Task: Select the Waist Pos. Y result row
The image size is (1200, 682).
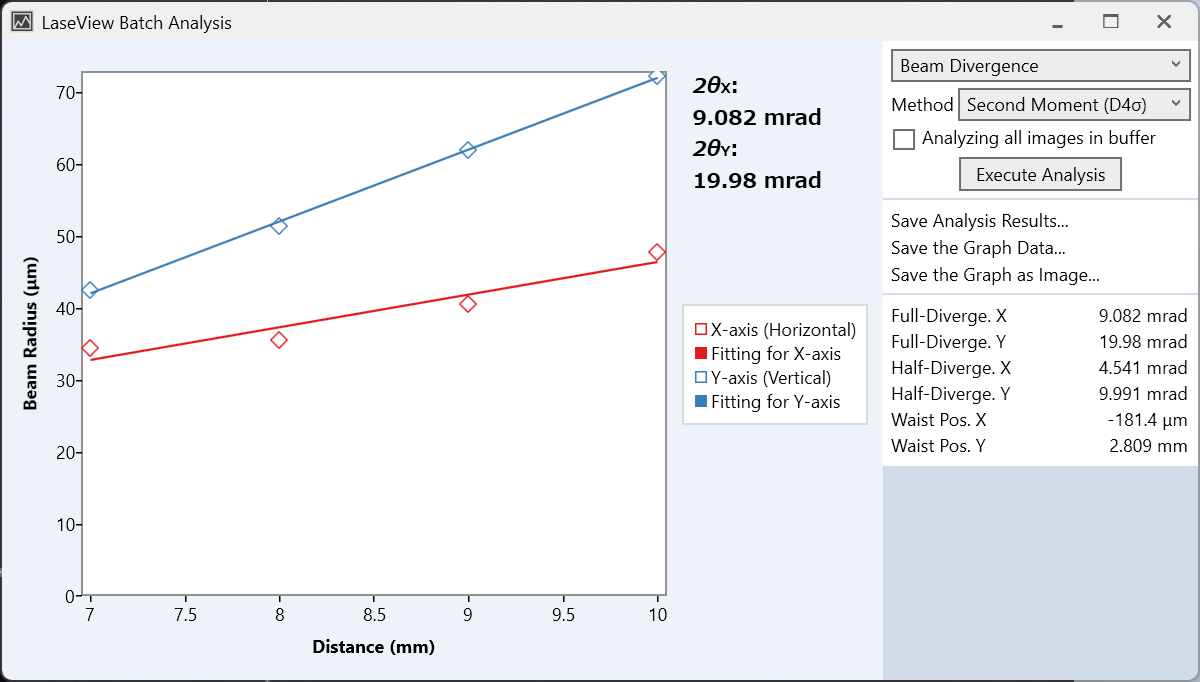Action: pyautogui.click(x=1038, y=446)
